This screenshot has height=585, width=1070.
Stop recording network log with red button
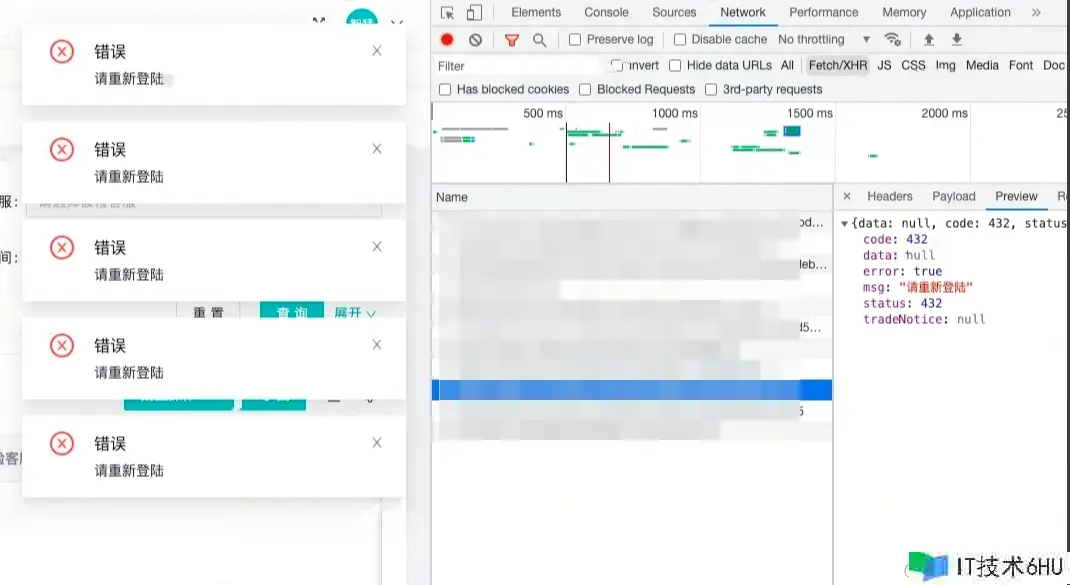tap(447, 40)
